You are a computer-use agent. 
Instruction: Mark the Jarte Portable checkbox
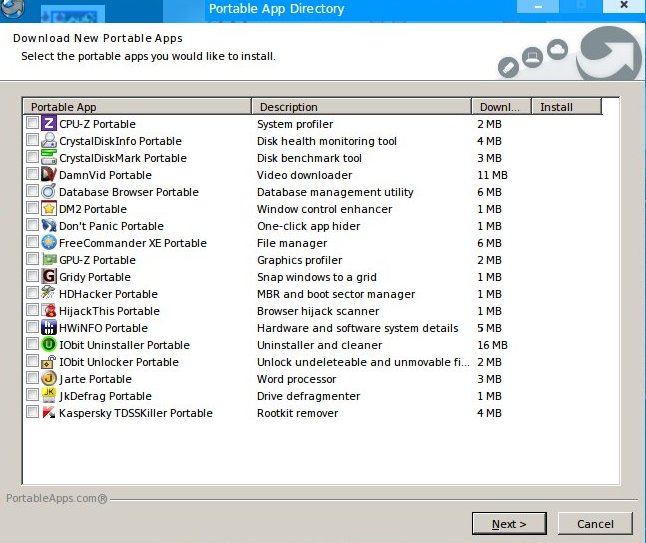[x=32, y=377]
